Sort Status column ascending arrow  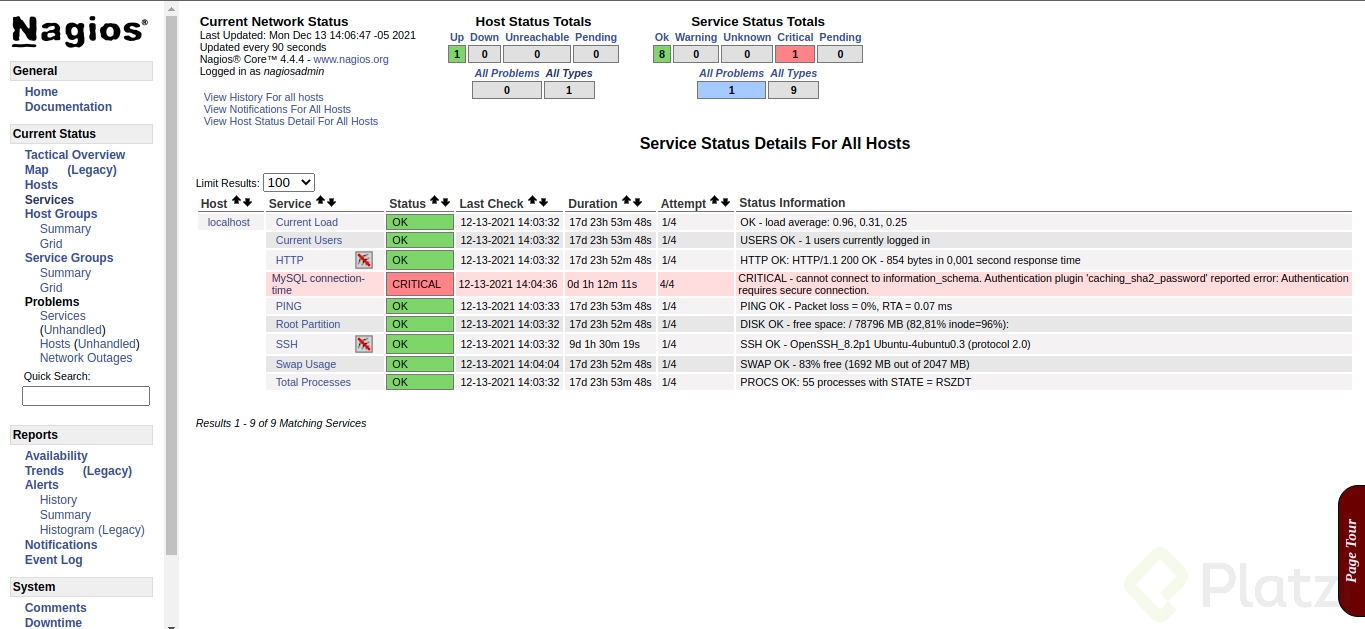point(435,202)
